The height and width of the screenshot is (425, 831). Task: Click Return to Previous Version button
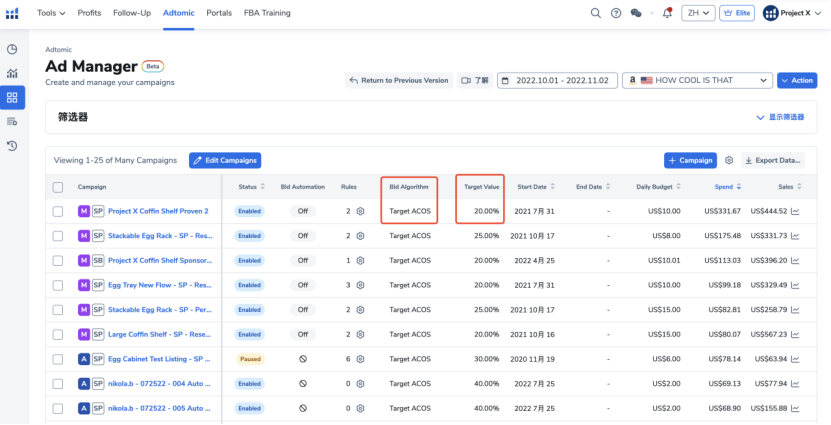click(x=398, y=80)
